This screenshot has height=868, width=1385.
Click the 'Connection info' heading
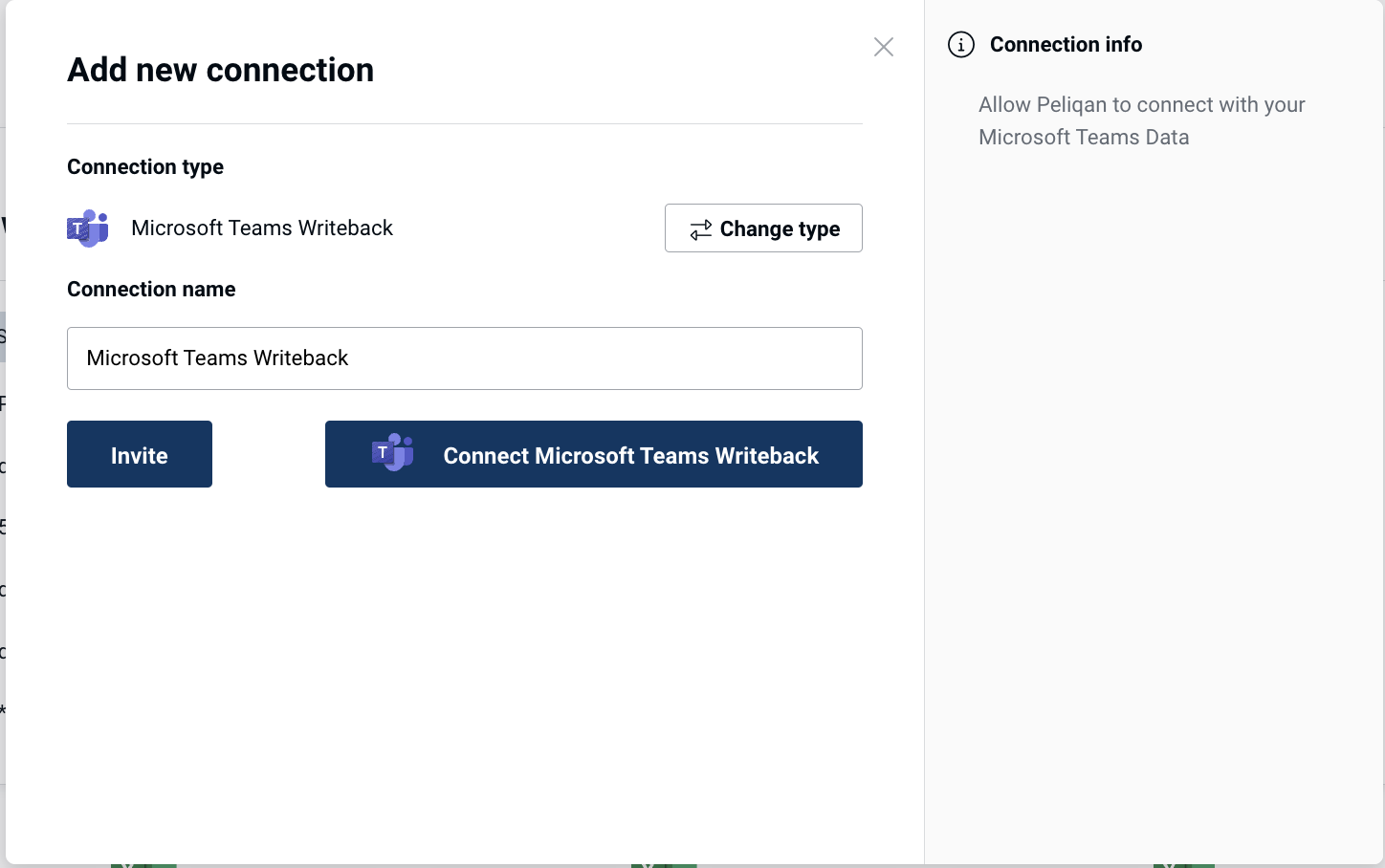1066,45
